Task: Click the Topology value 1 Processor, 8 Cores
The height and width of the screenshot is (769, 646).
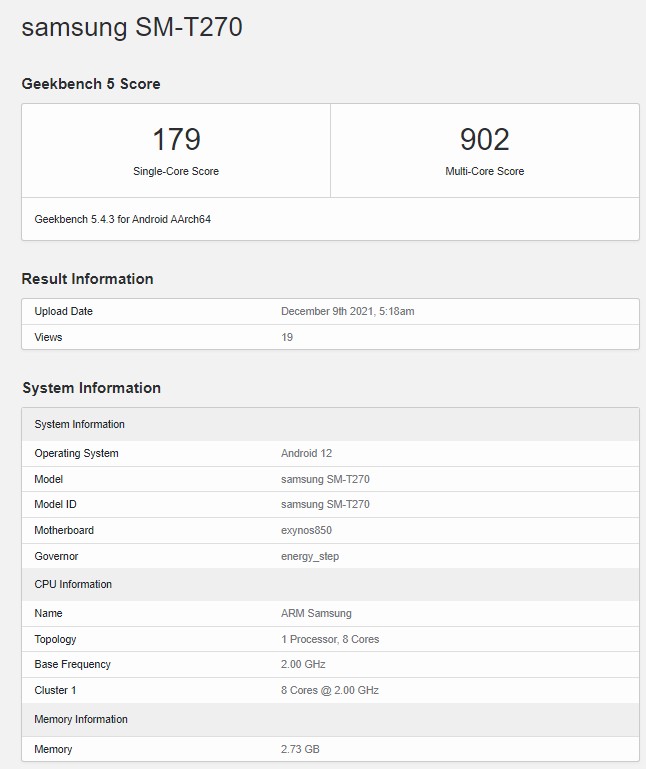Action: pyautogui.click(x=330, y=639)
